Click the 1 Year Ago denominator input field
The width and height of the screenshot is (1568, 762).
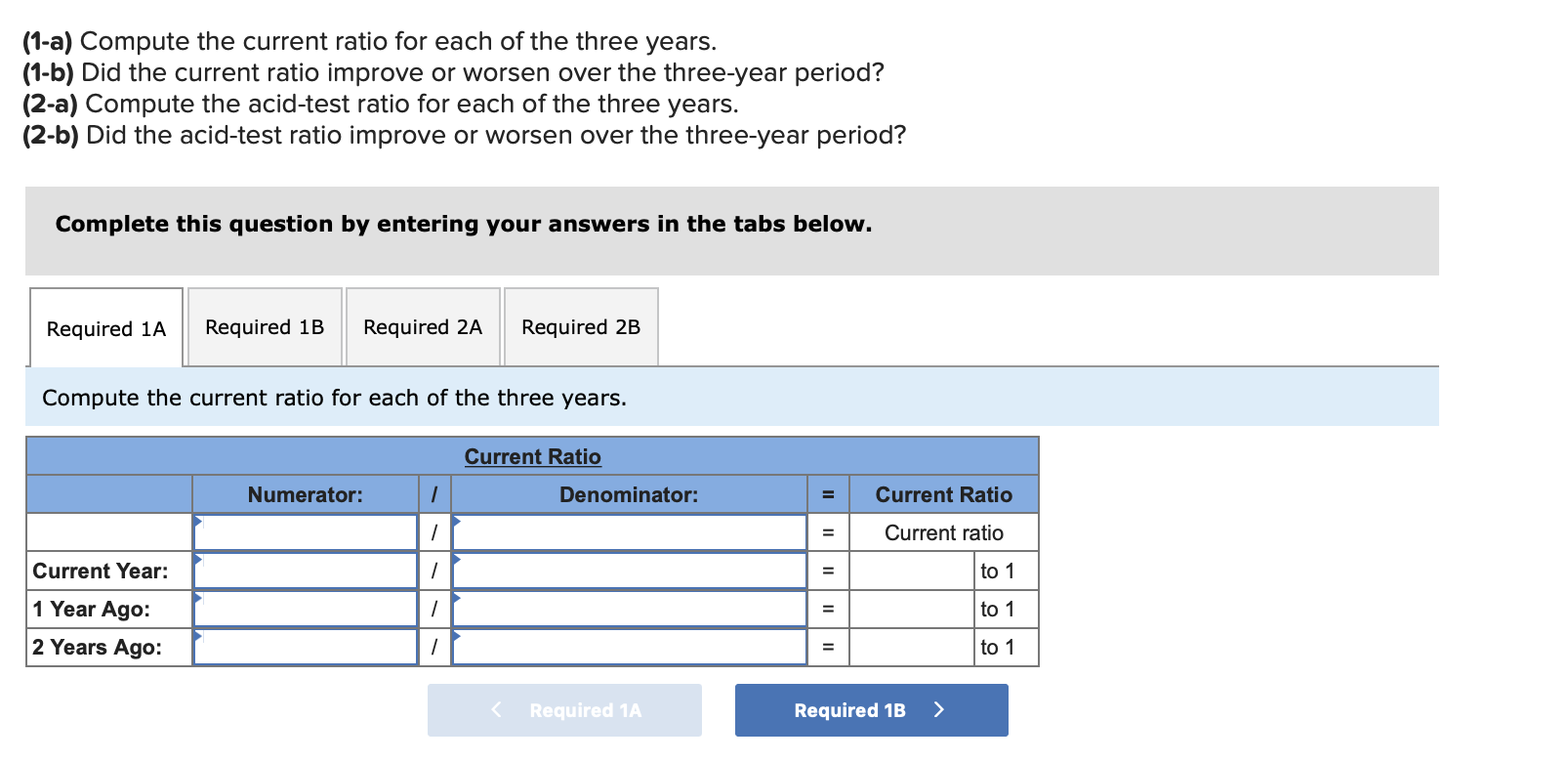(628, 609)
